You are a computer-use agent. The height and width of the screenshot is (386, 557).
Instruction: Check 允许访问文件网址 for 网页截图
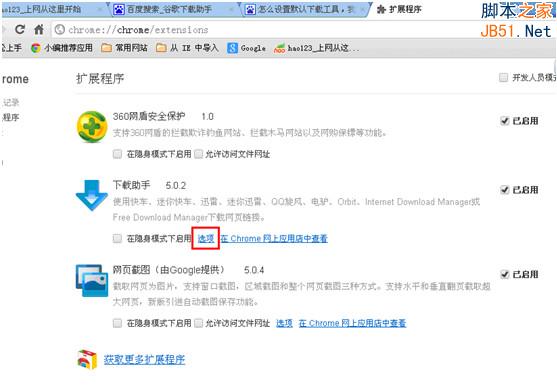[x=199, y=323]
